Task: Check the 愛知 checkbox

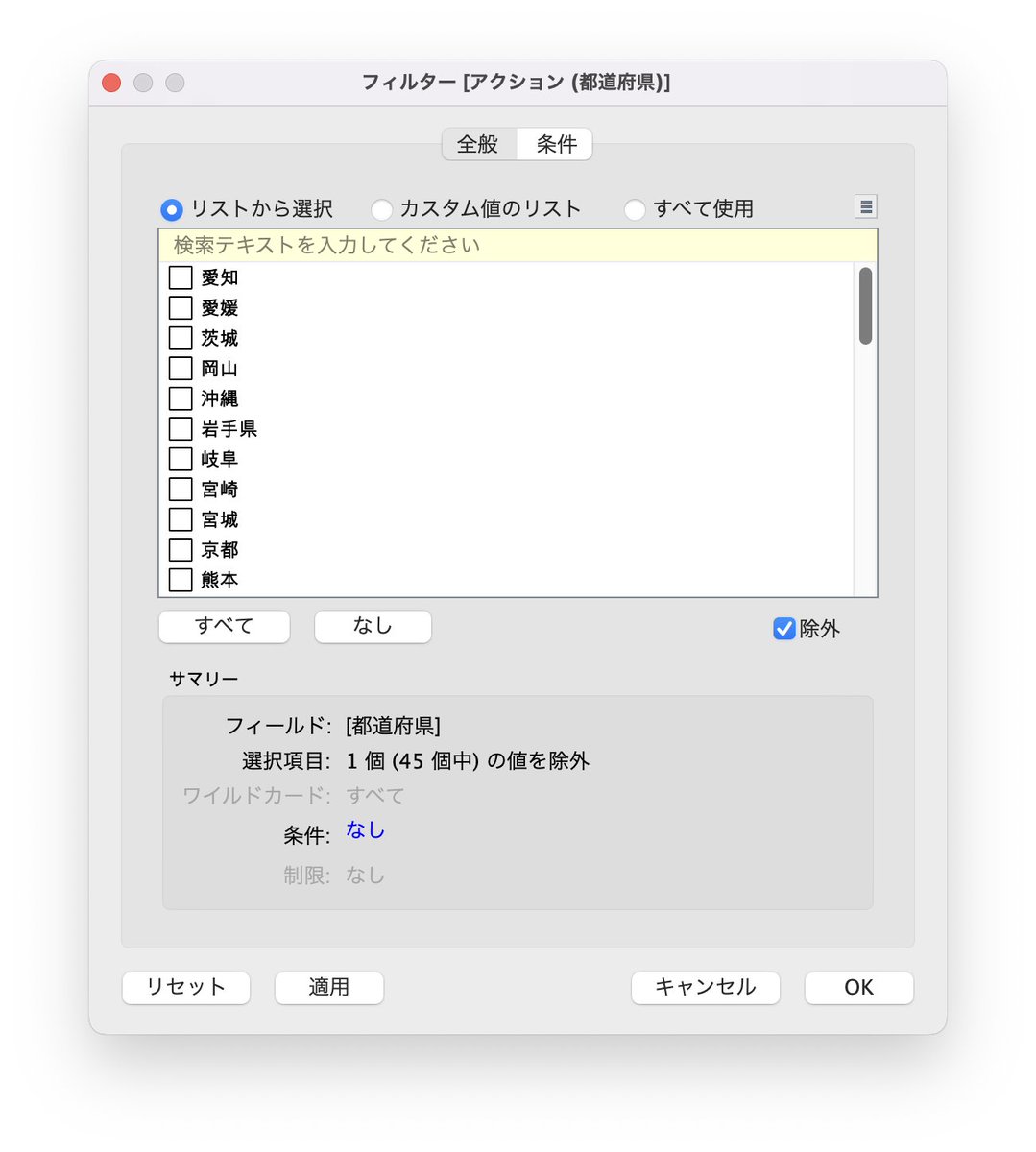Action: coord(181,277)
